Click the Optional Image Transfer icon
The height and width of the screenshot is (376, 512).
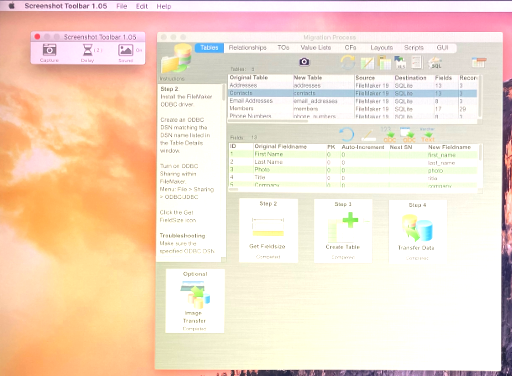click(x=195, y=295)
